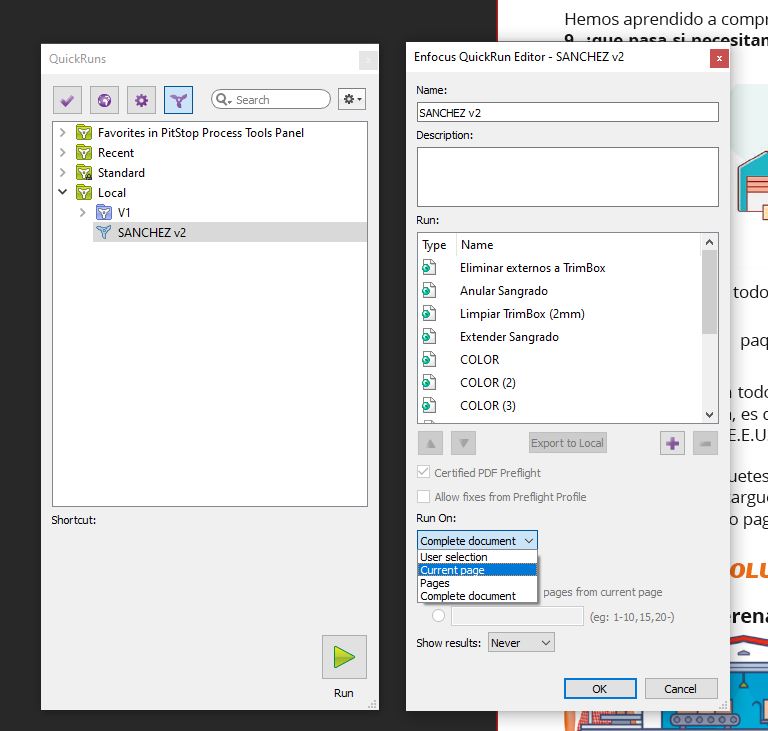The width and height of the screenshot is (768, 731).
Task: Click the Search field in QuickRuns
Action: click(271, 99)
